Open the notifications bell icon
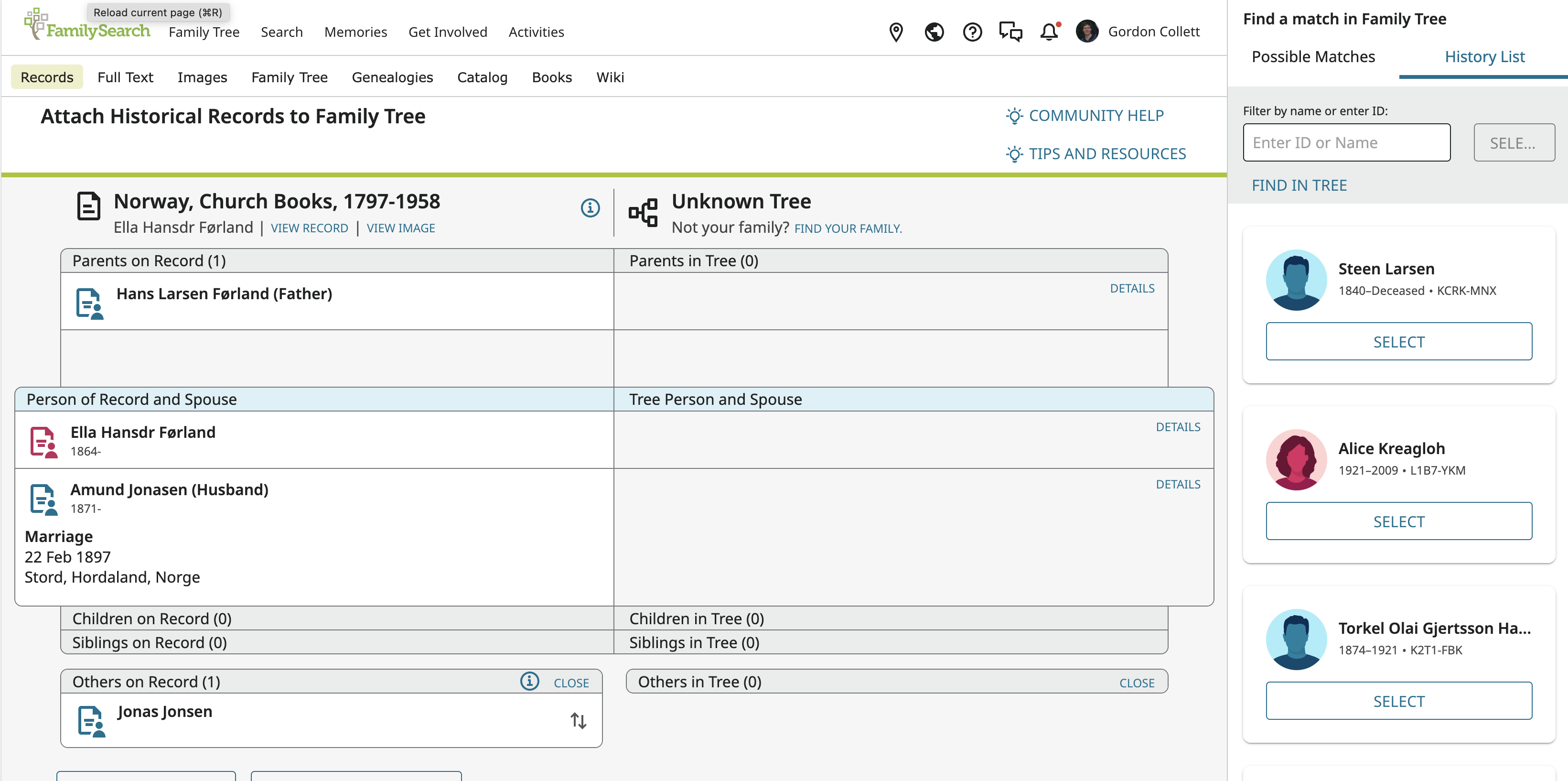The width and height of the screenshot is (1568, 781). pyautogui.click(x=1049, y=32)
